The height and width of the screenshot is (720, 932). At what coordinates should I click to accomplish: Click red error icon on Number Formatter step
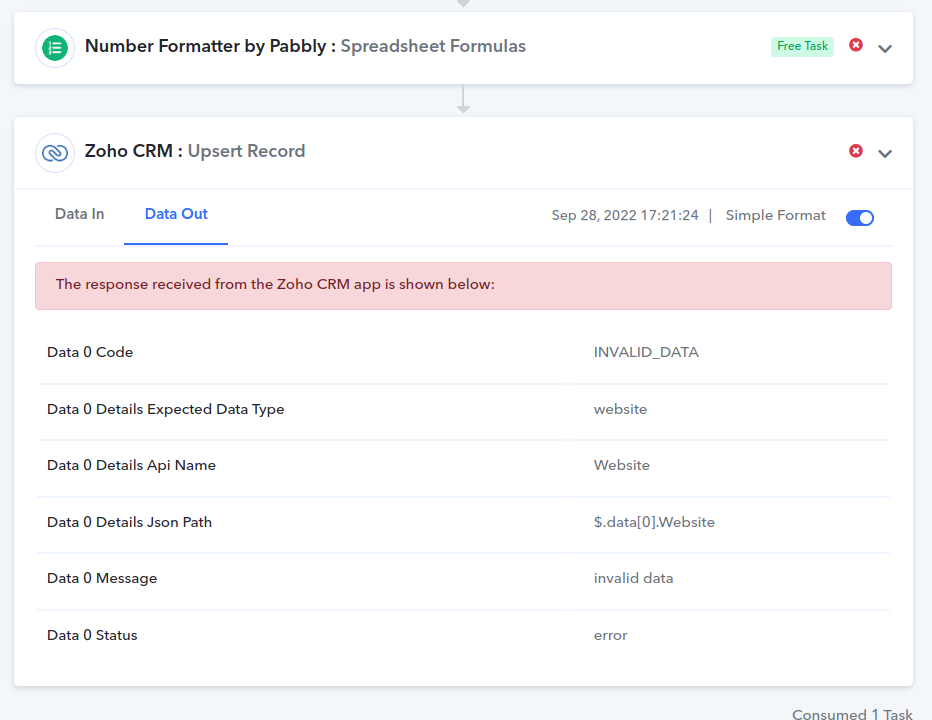pos(855,45)
